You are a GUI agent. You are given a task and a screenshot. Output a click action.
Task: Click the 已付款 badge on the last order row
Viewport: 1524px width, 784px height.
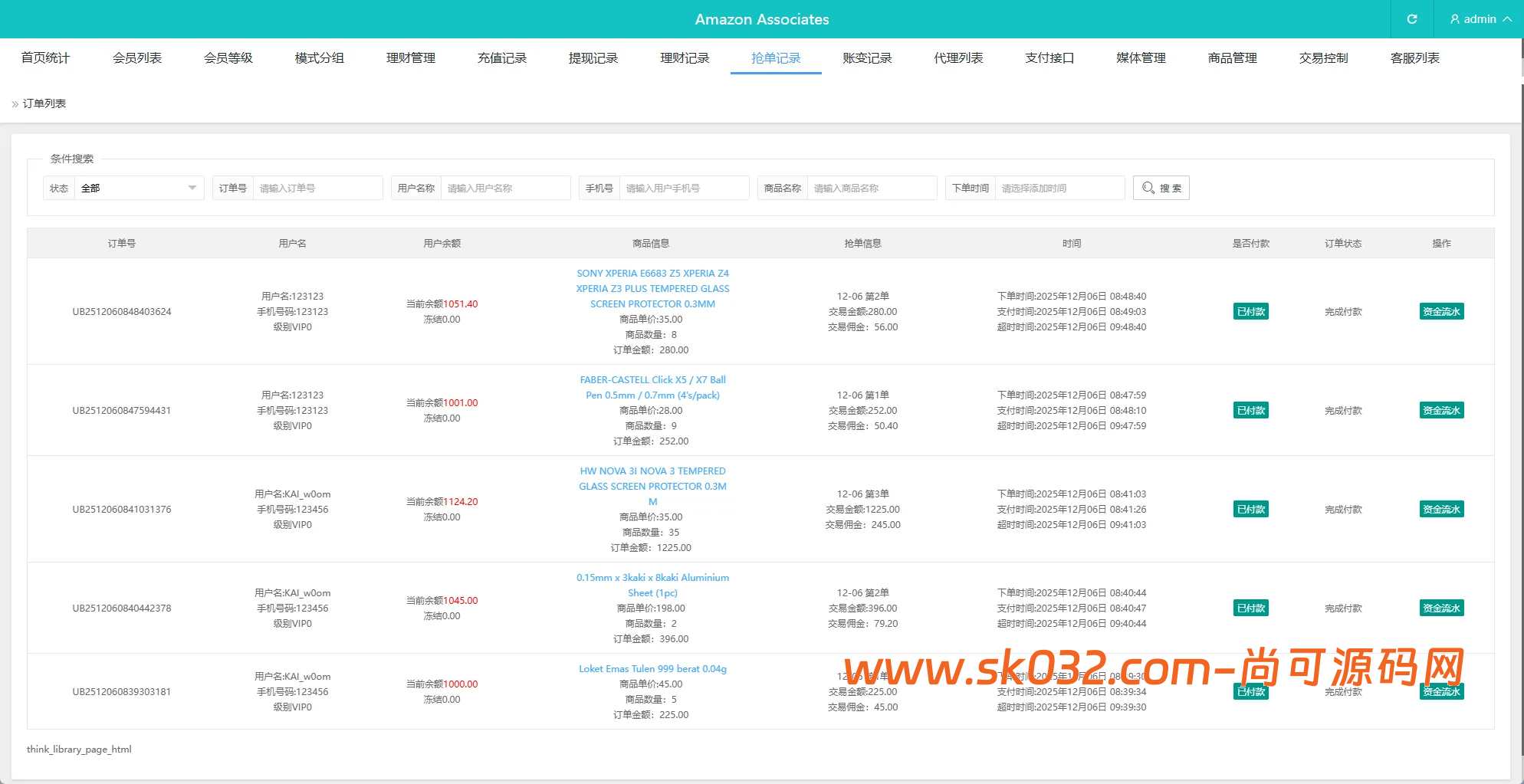tap(1250, 691)
